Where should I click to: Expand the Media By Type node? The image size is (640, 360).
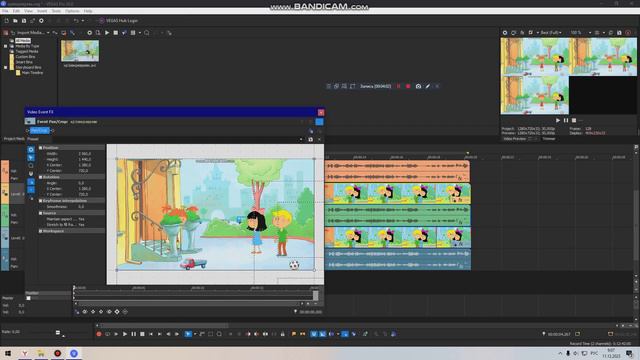[x=6, y=46]
